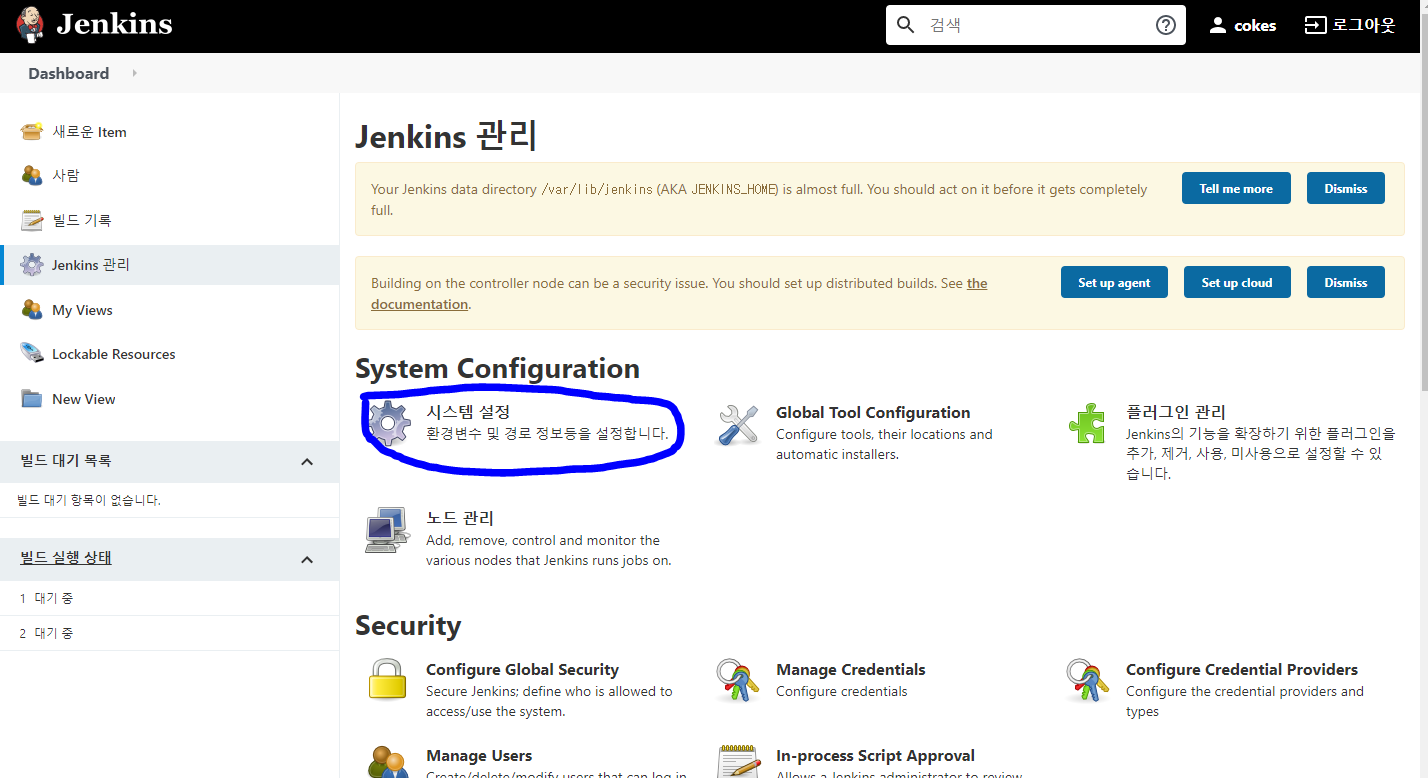Click the Tell me more button
Screen dimensions: 1428x778
pos(1236,188)
